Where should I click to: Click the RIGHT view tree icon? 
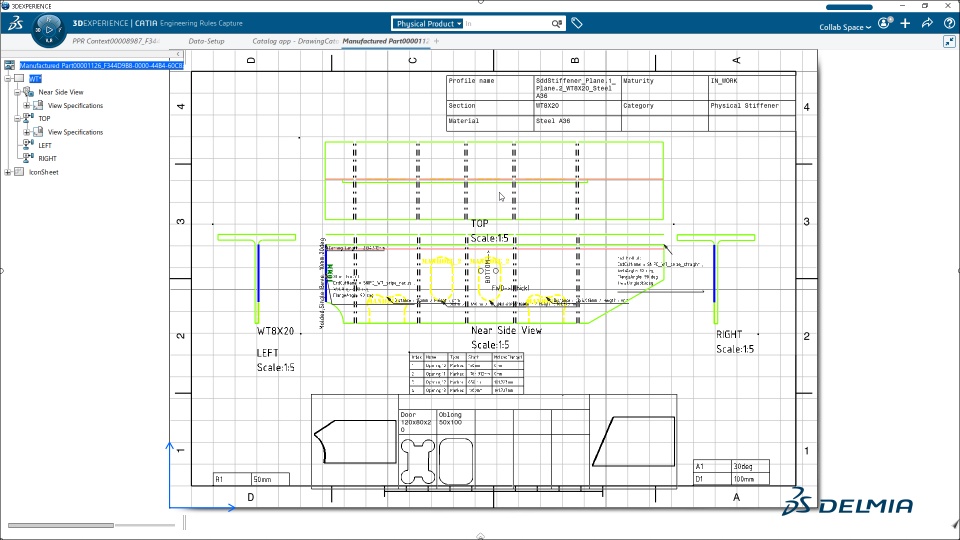click(28, 158)
